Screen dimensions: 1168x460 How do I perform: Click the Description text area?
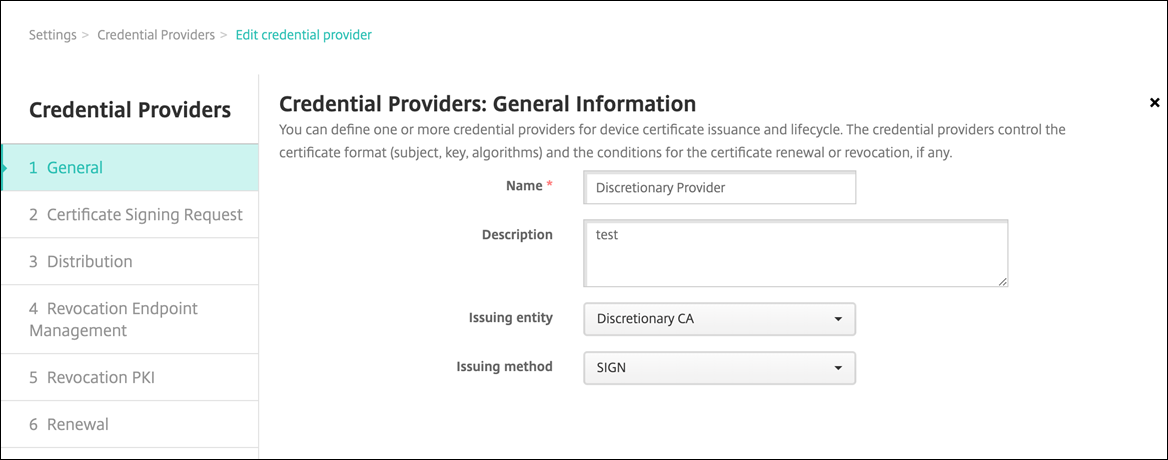[x=794, y=253]
